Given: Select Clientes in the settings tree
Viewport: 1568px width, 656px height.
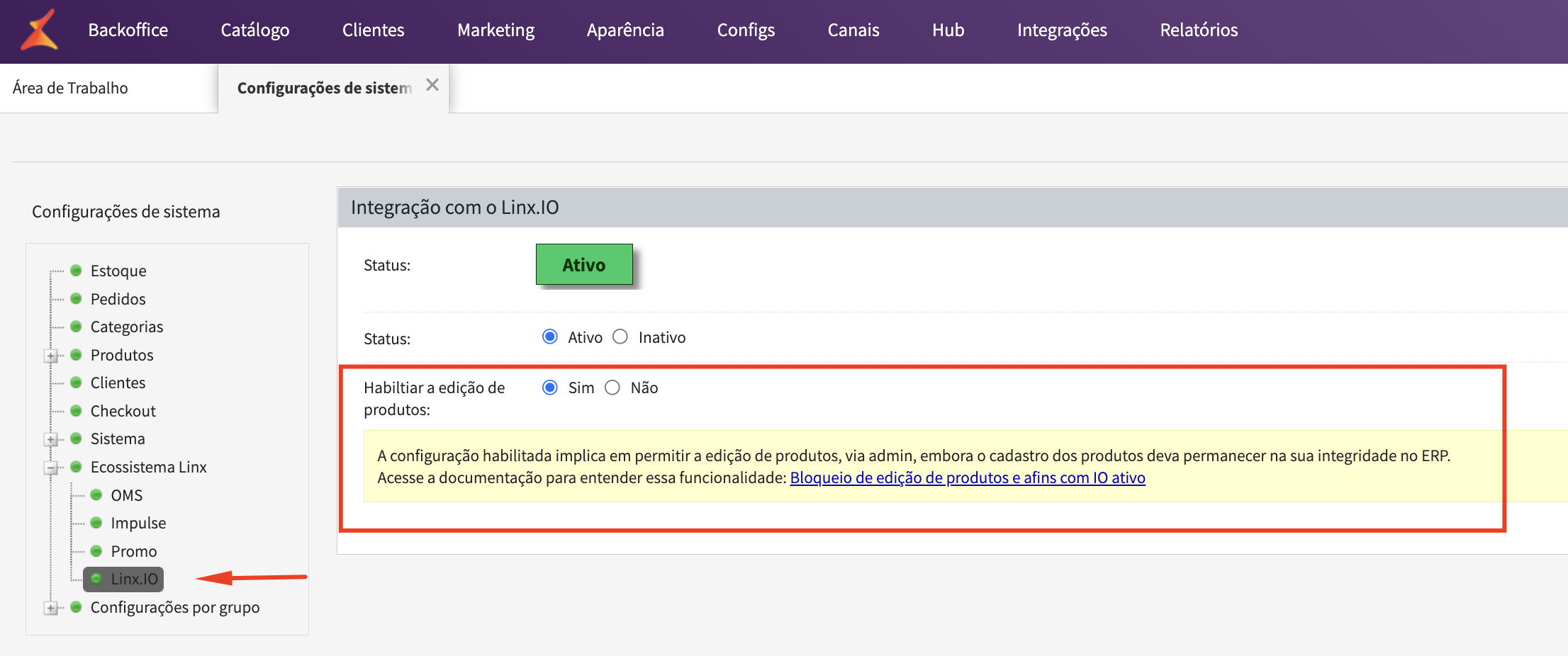Looking at the screenshot, I should 118,383.
